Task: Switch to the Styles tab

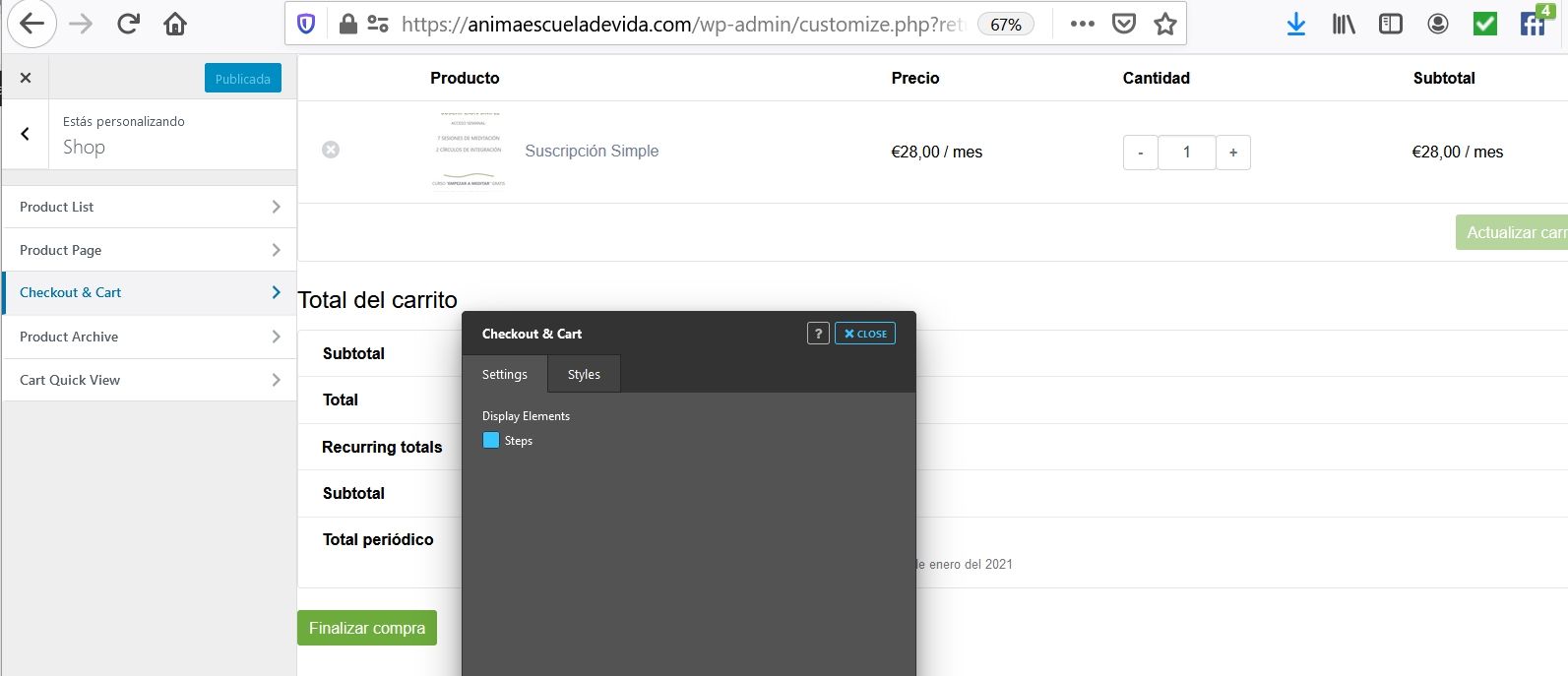Action: 584,374
